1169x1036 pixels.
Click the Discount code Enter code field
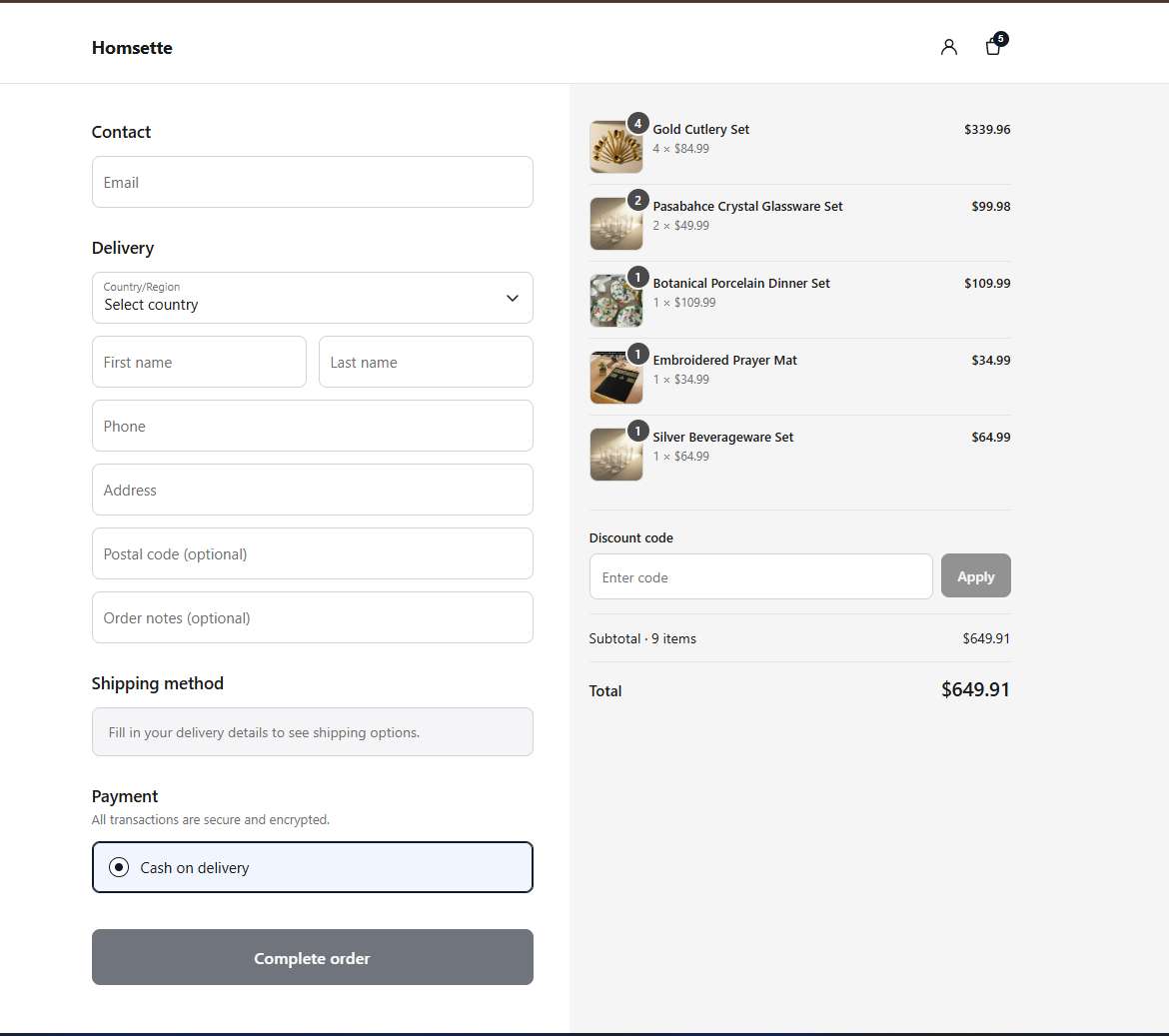pos(760,576)
